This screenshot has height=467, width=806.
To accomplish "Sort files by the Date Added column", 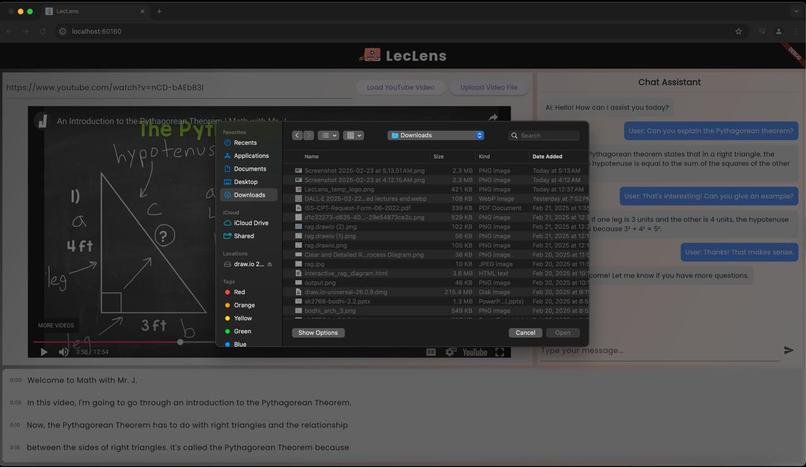I will 547,157.
